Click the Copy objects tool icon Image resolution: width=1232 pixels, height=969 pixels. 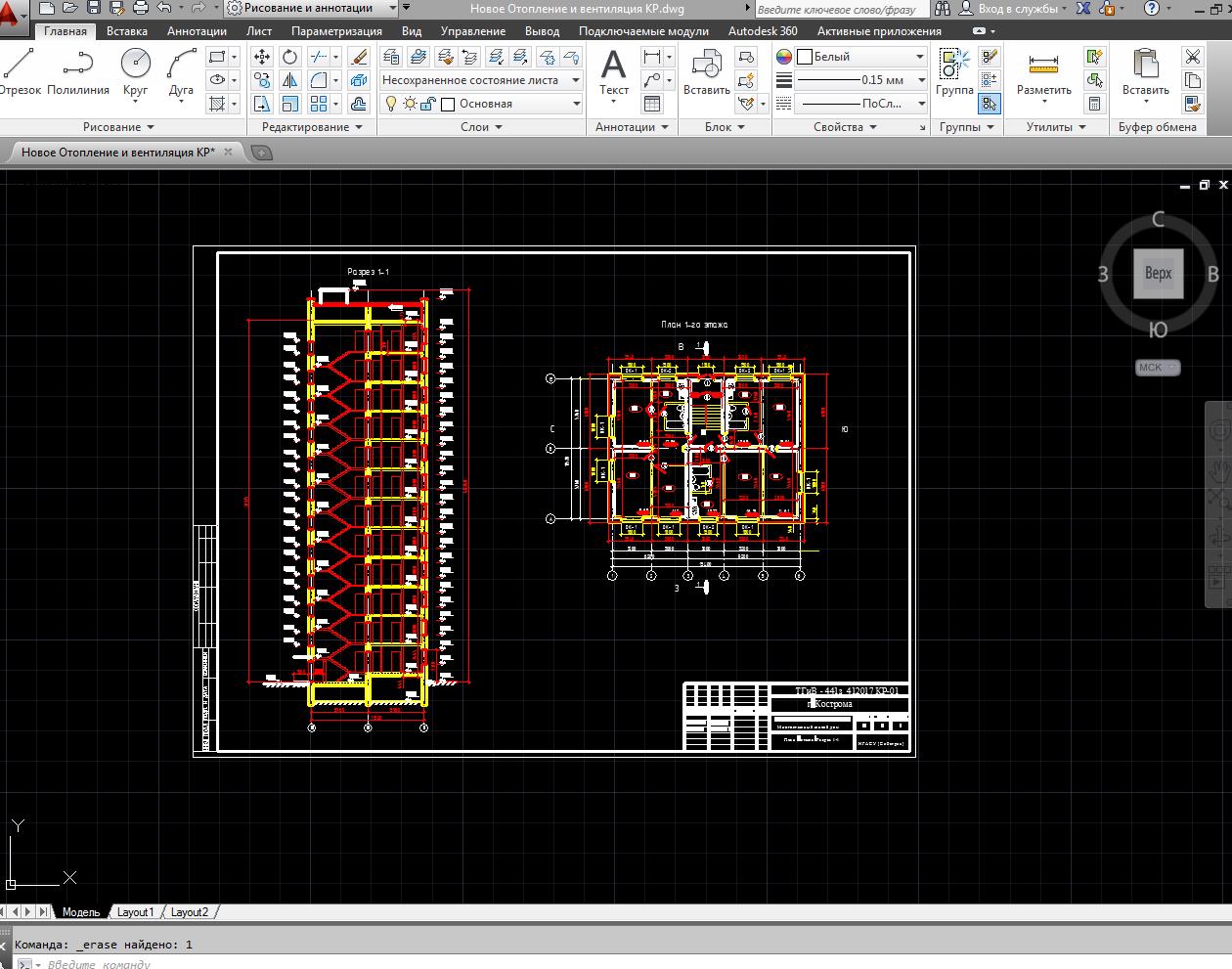[262, 80]
